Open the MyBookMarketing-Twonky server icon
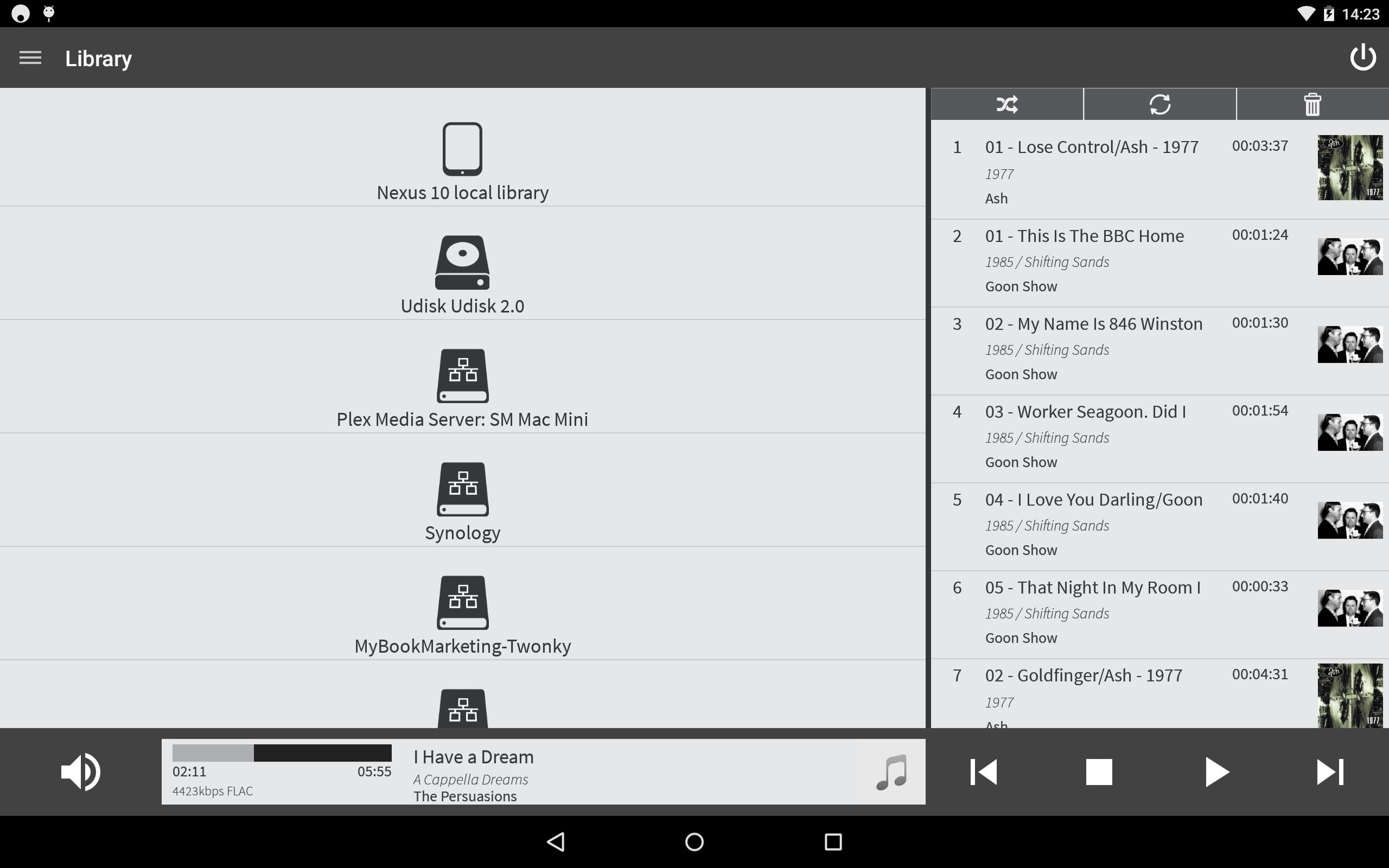1389x868 pixels. [462, 603]
